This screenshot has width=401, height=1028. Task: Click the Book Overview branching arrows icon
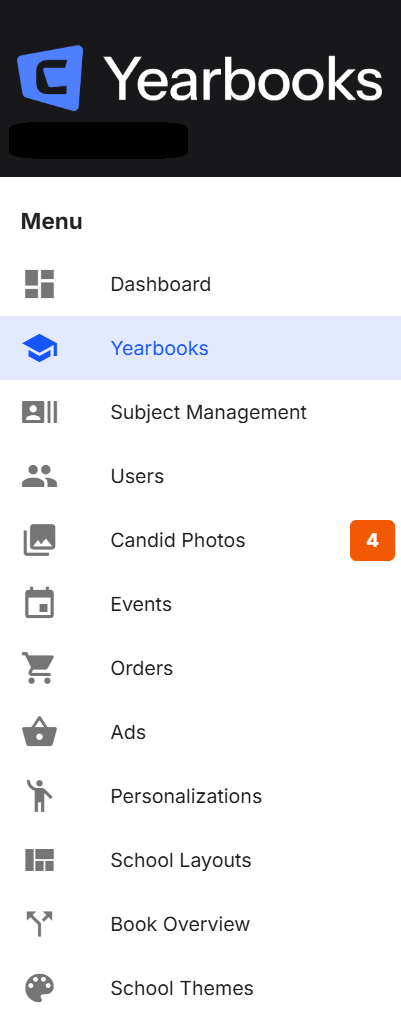coord(39,924)
